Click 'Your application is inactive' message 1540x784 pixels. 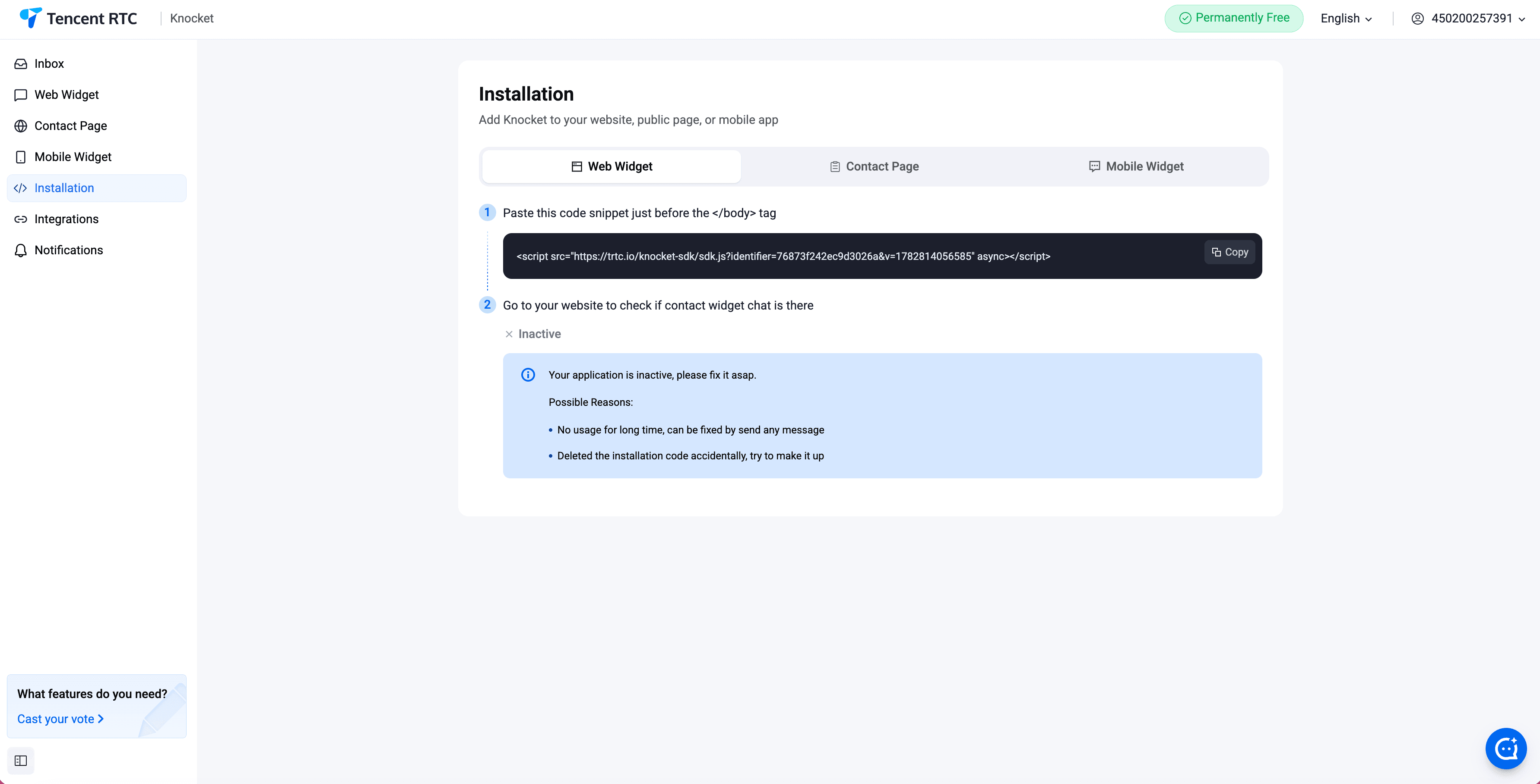[652, 375]
